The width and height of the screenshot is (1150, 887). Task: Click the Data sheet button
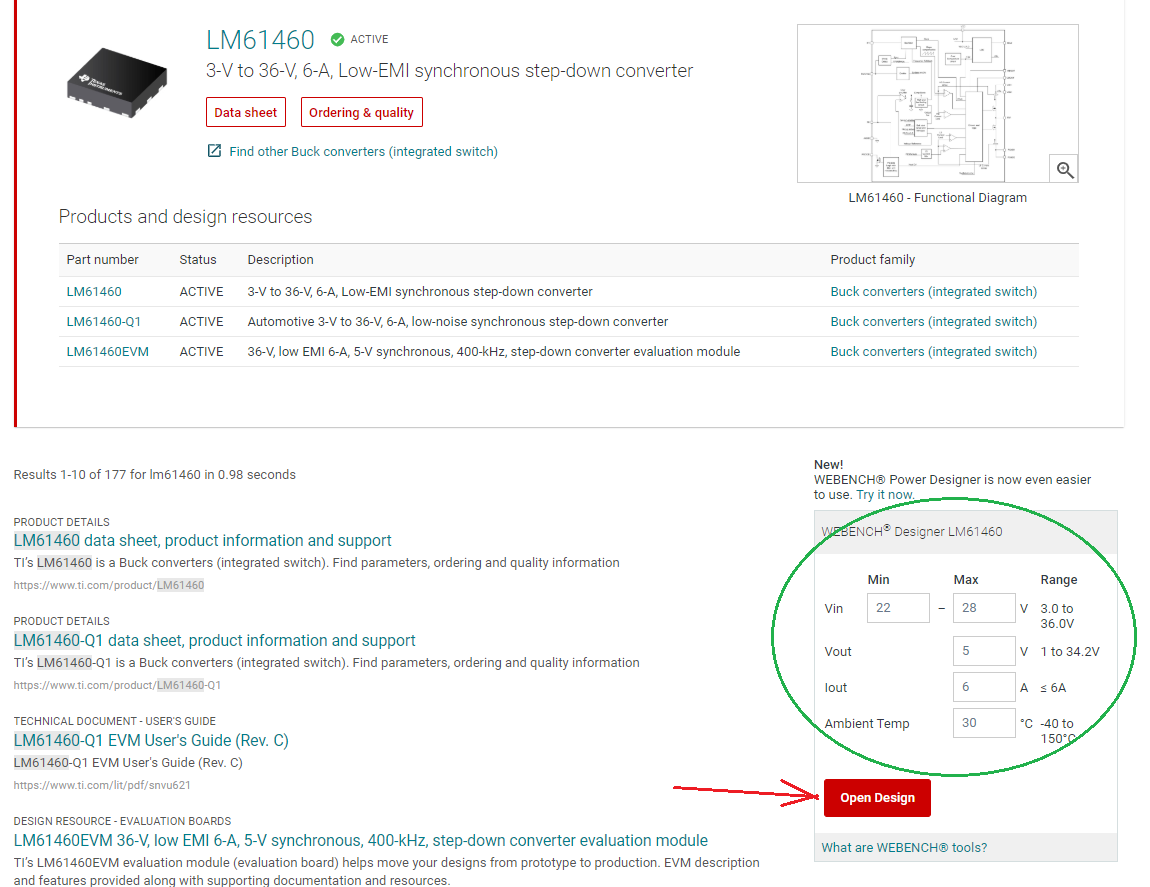coord(246,112)
